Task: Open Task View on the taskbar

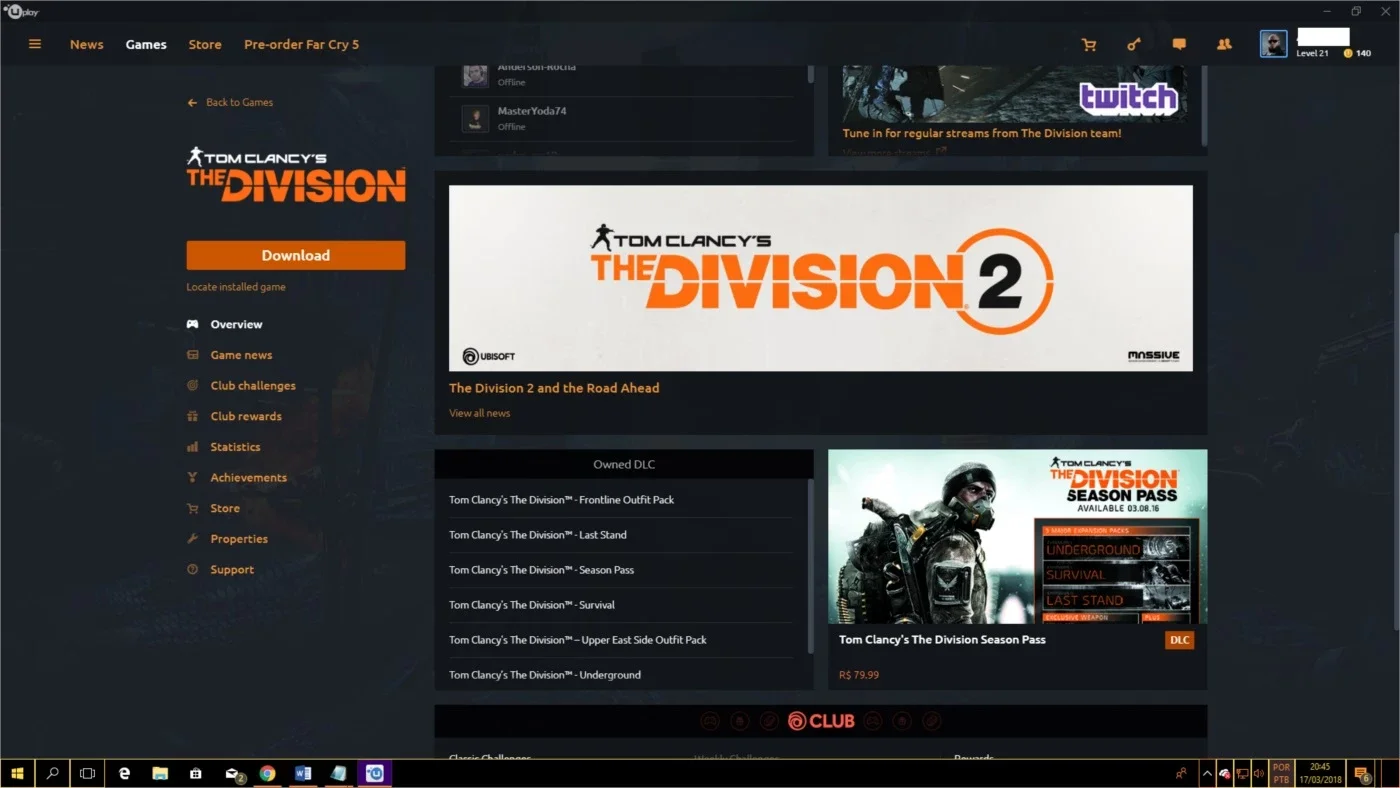Action: click(x=87, y=773)
